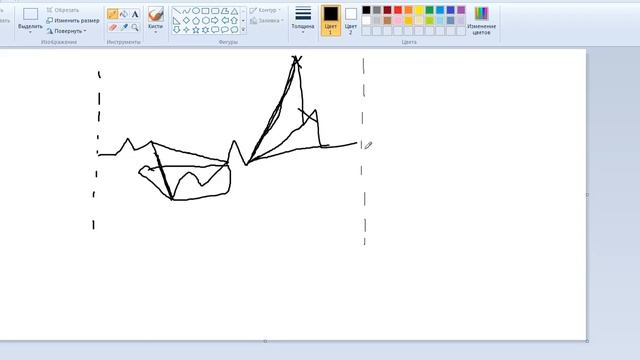Select the Rounded rectangle shape

(215, 11)
